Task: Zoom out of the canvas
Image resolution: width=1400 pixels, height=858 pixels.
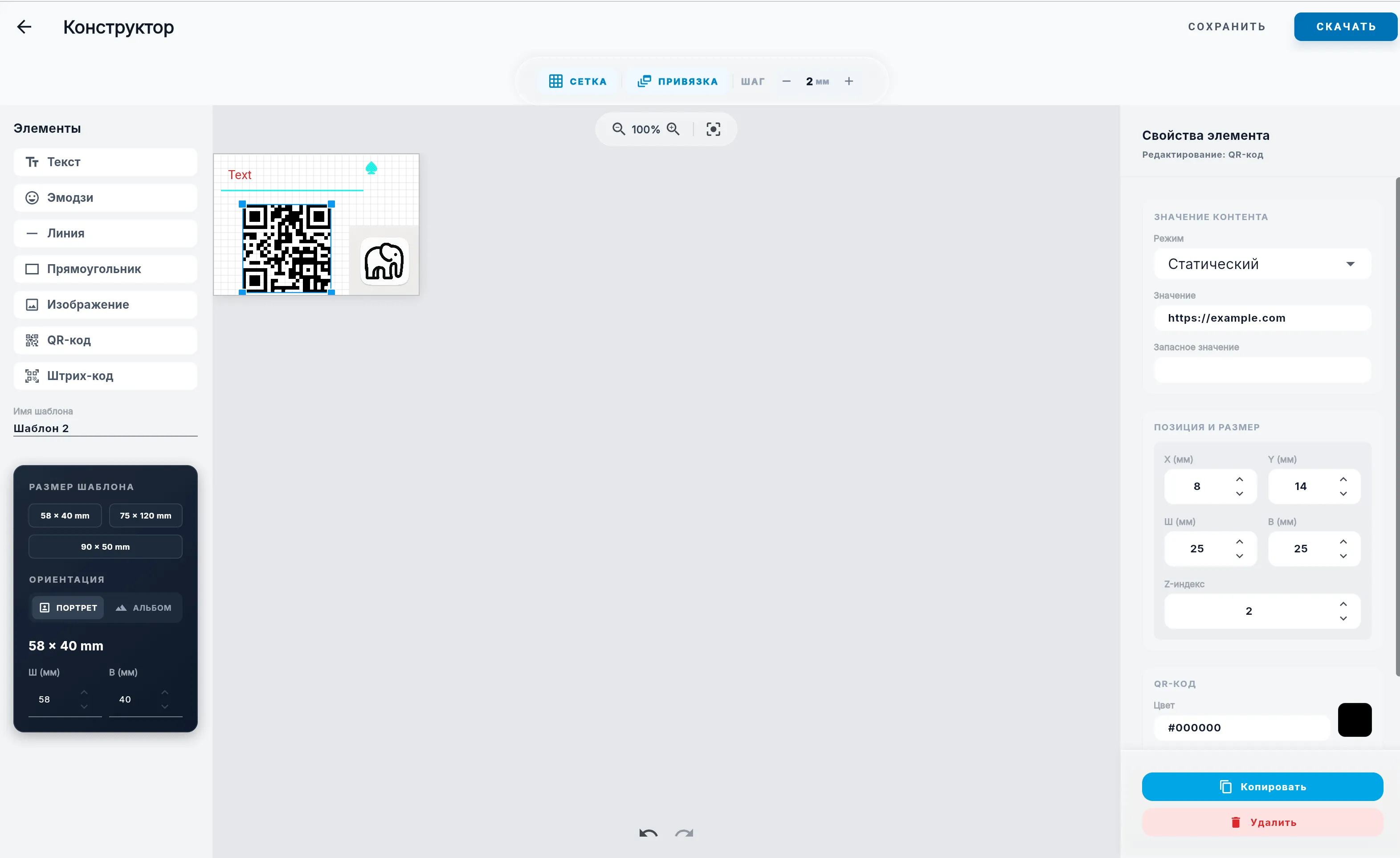Action: point(618,129)
